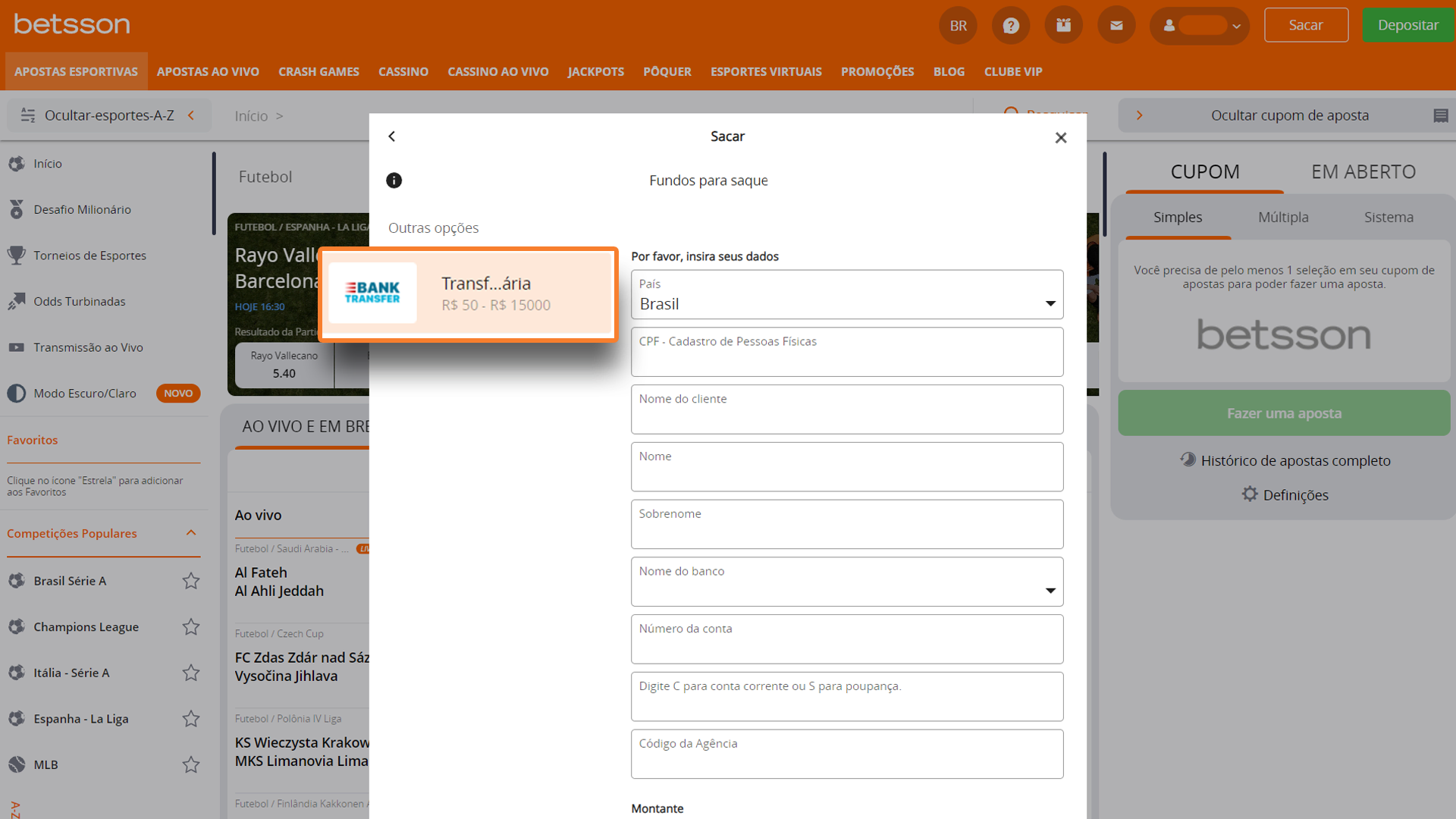Collapse the Ocultar-esportes-A-Z sidebar
The height and width of the screenshot is (819, 1456).
point(109,115)
